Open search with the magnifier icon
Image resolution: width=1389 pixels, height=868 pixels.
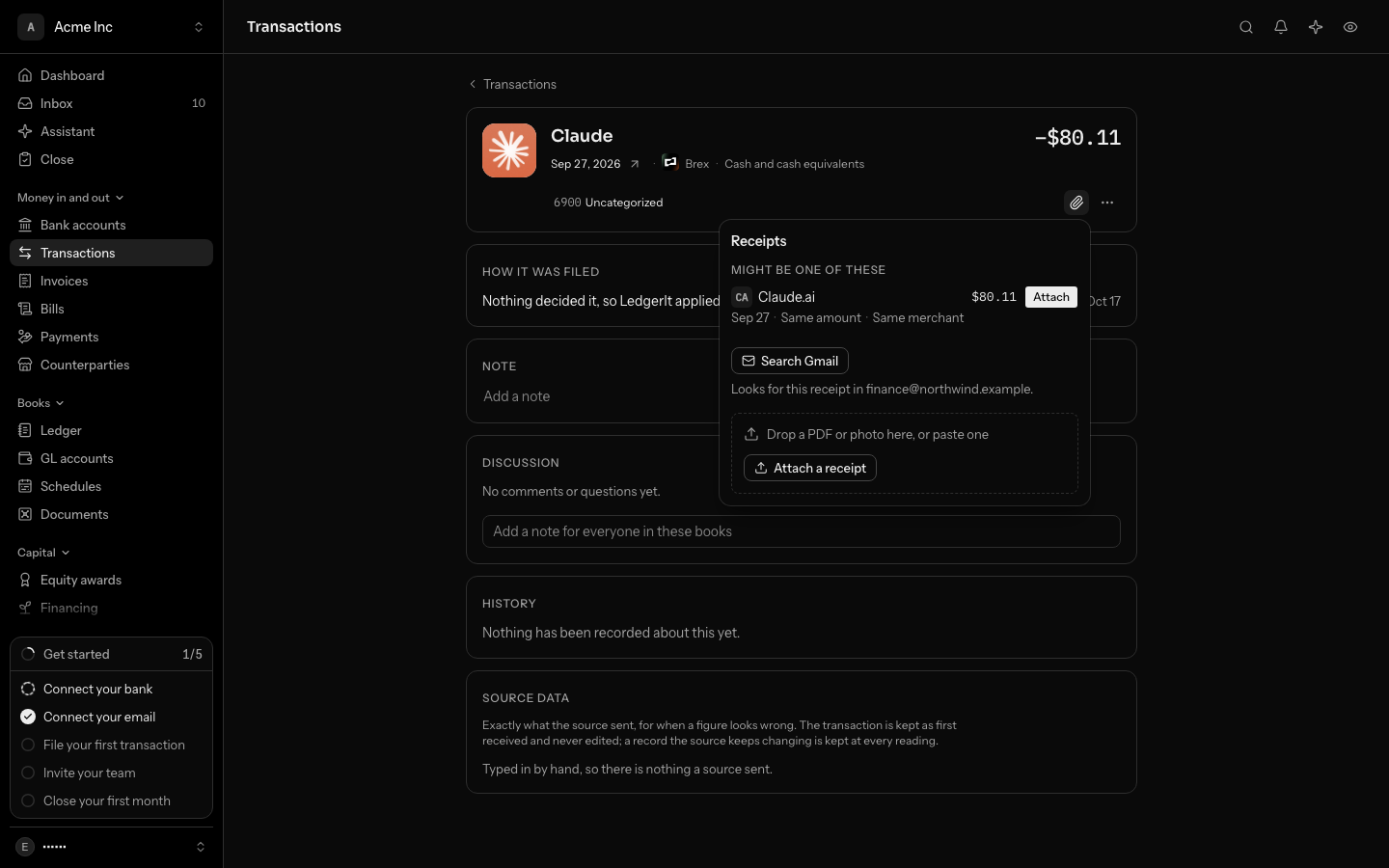pos(1246,27)
